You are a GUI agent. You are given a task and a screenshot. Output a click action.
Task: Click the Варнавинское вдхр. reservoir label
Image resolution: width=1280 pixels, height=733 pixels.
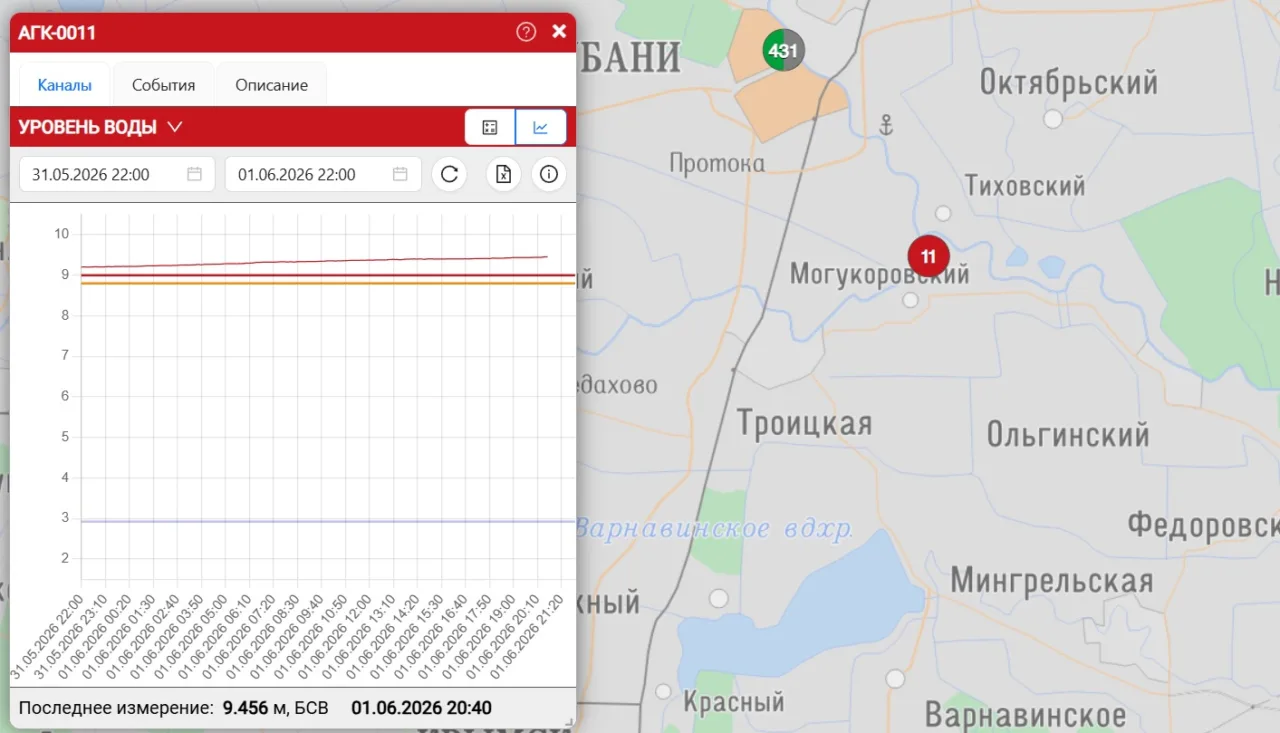[x=715, y=529]
